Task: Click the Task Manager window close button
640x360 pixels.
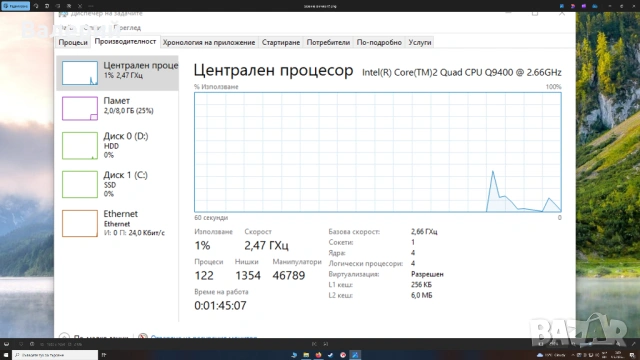Action: click(562, 13)
